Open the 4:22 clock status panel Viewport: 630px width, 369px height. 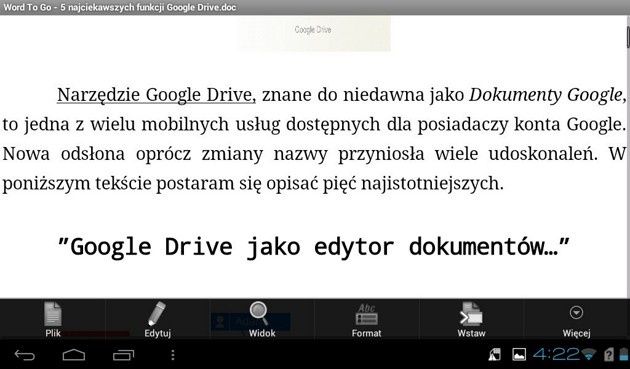click(556, 354)
